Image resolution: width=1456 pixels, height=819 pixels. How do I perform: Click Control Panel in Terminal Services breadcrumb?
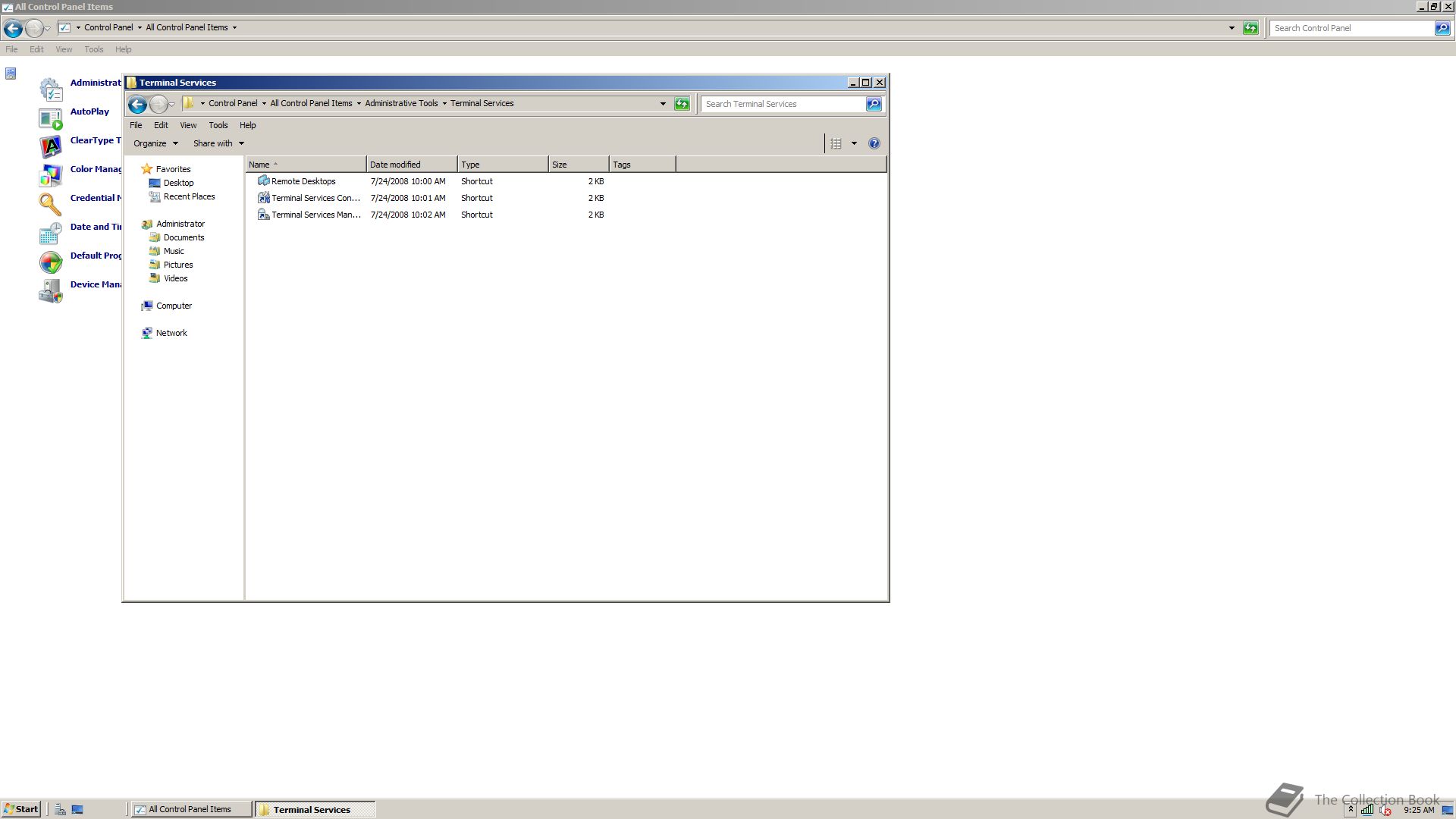coord(233,103)
